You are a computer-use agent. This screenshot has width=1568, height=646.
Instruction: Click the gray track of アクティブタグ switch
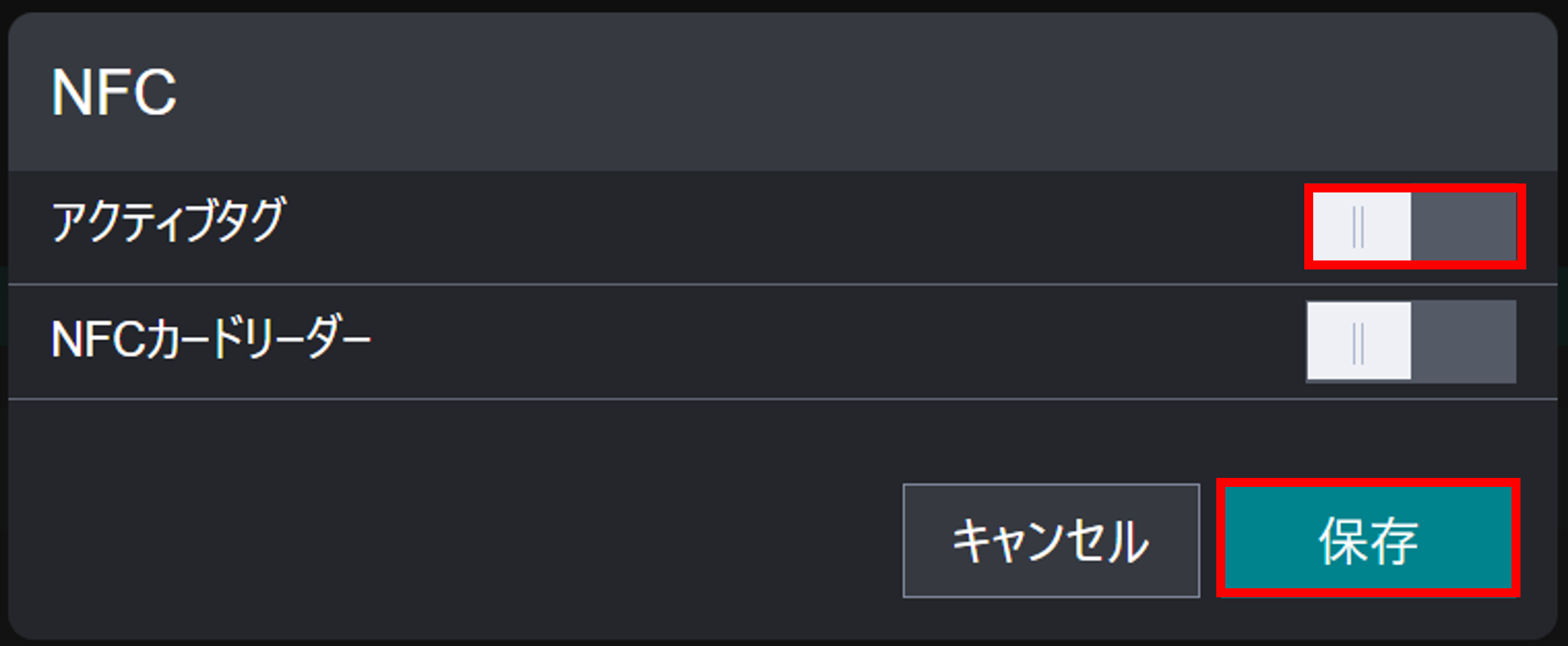[1463, 226]
